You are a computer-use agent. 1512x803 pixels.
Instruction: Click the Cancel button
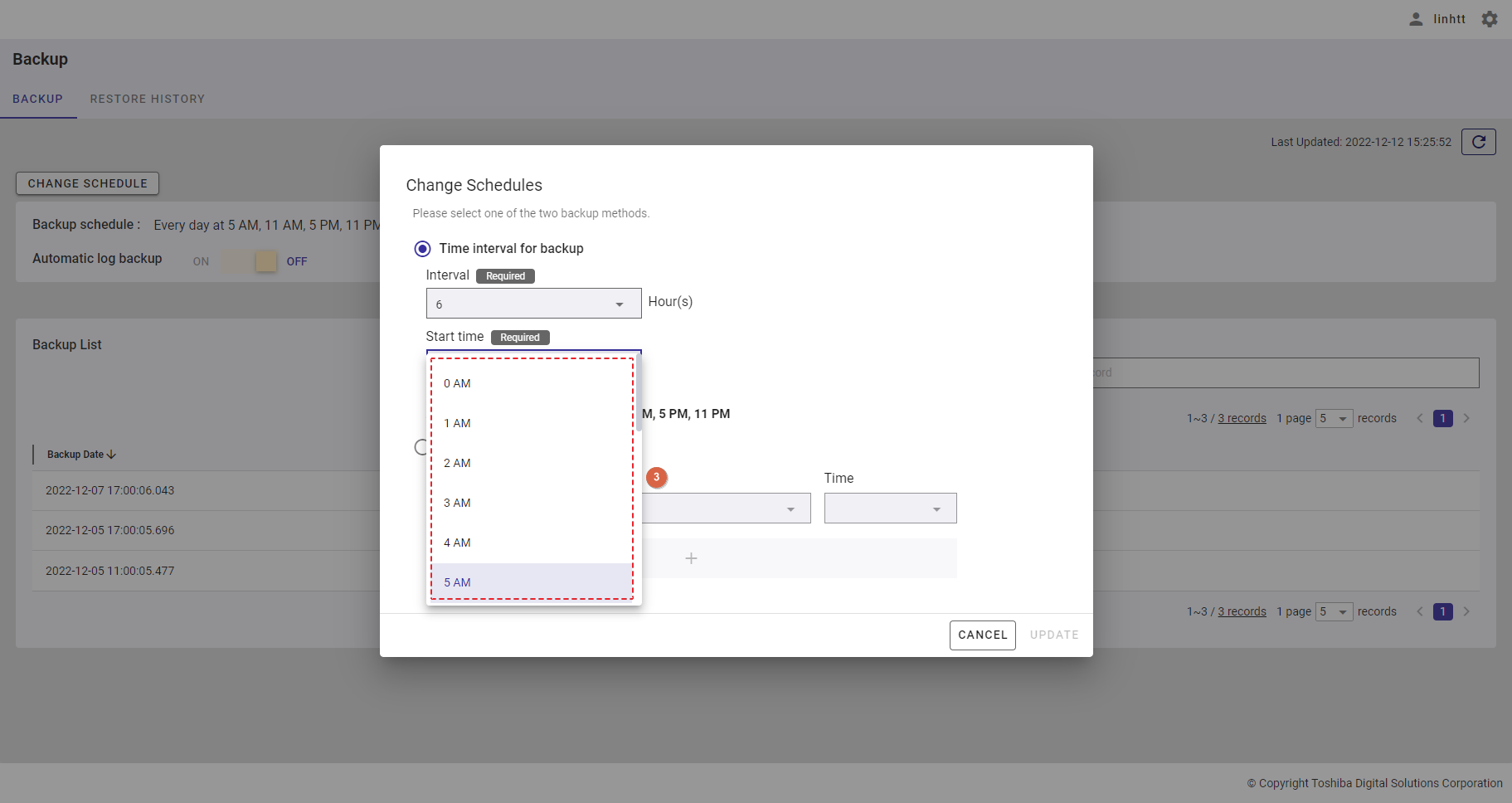pos(982,635)
